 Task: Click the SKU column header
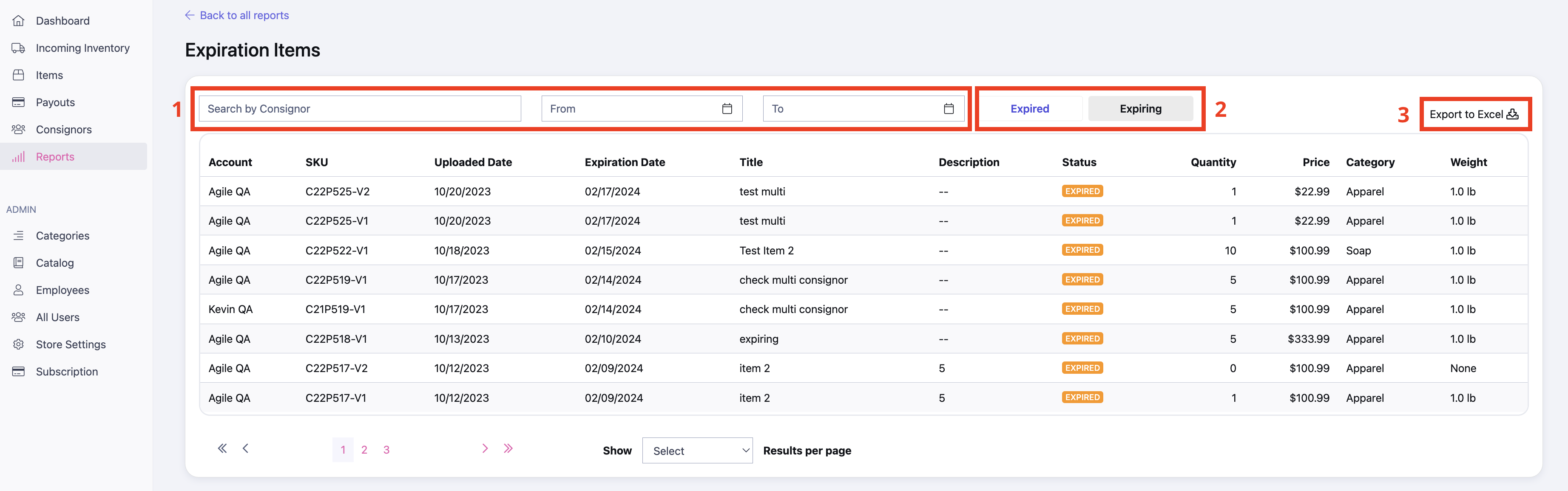click(x=316, y=162)
